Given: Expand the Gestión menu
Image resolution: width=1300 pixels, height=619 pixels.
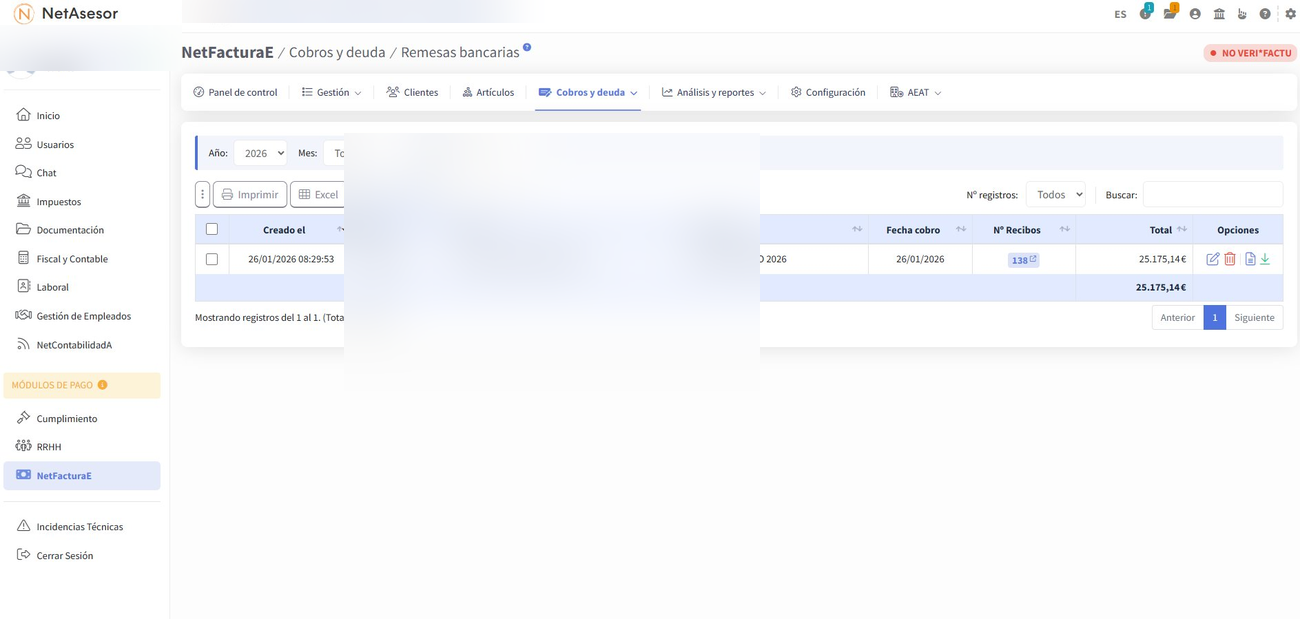Looking at the screenshot, I should tap(332, 92).
